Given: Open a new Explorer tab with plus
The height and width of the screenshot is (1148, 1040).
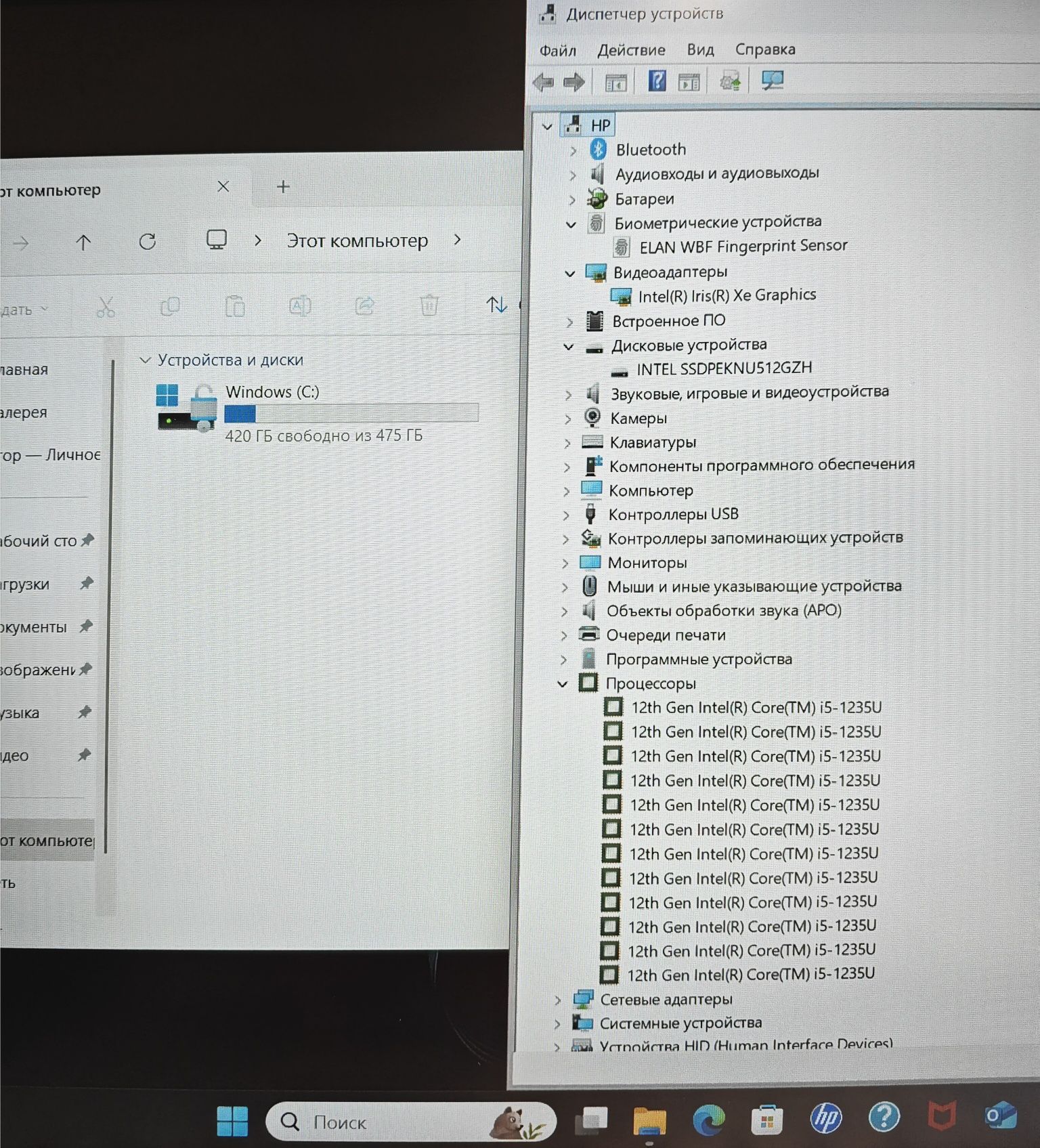Looking at the screenshot, I should point(283,186).
